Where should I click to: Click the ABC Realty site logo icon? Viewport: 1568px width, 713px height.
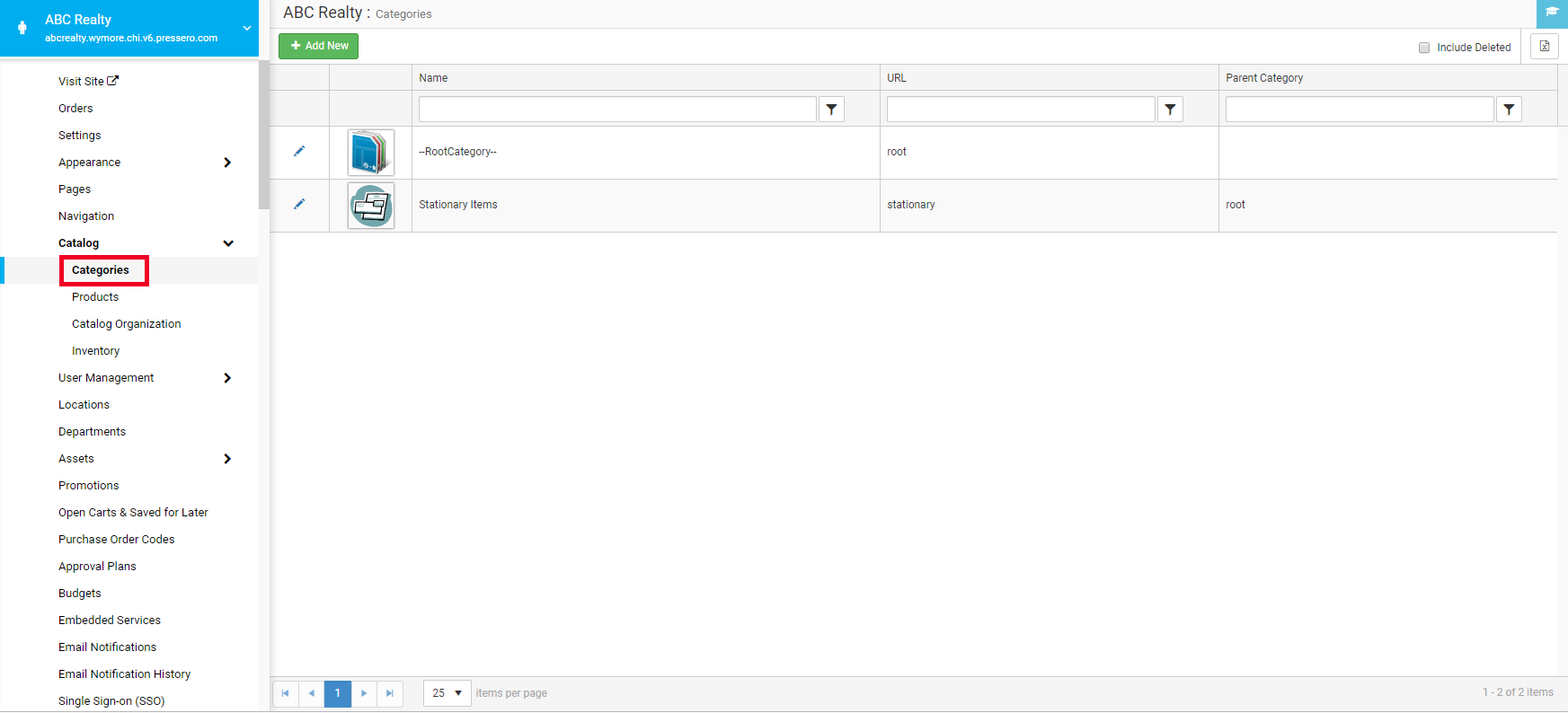22,28
